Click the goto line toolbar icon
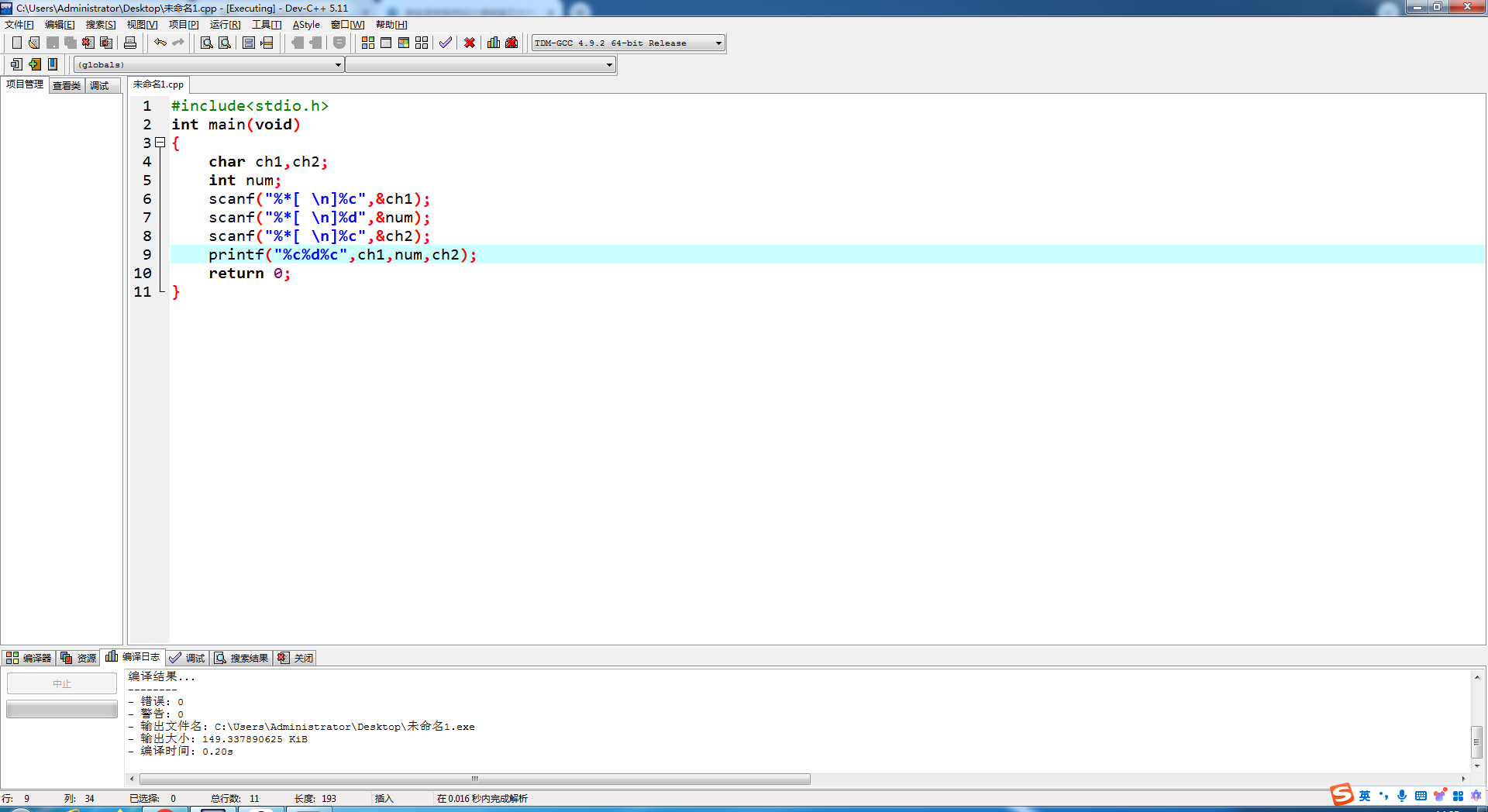This screenshot has width=1488, height=812. tap(267, 43)
